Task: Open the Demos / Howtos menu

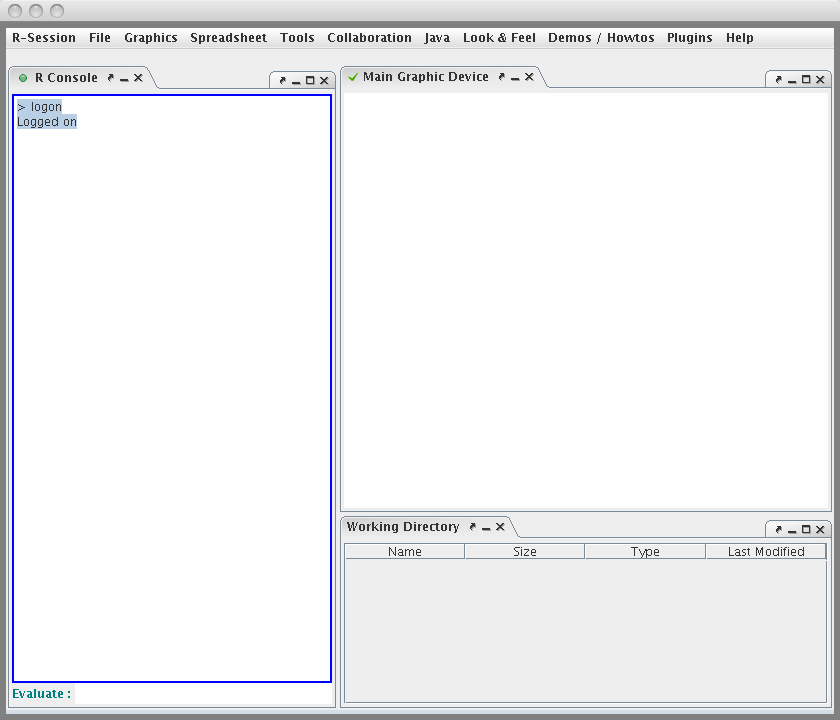Action: pos(601,38)
